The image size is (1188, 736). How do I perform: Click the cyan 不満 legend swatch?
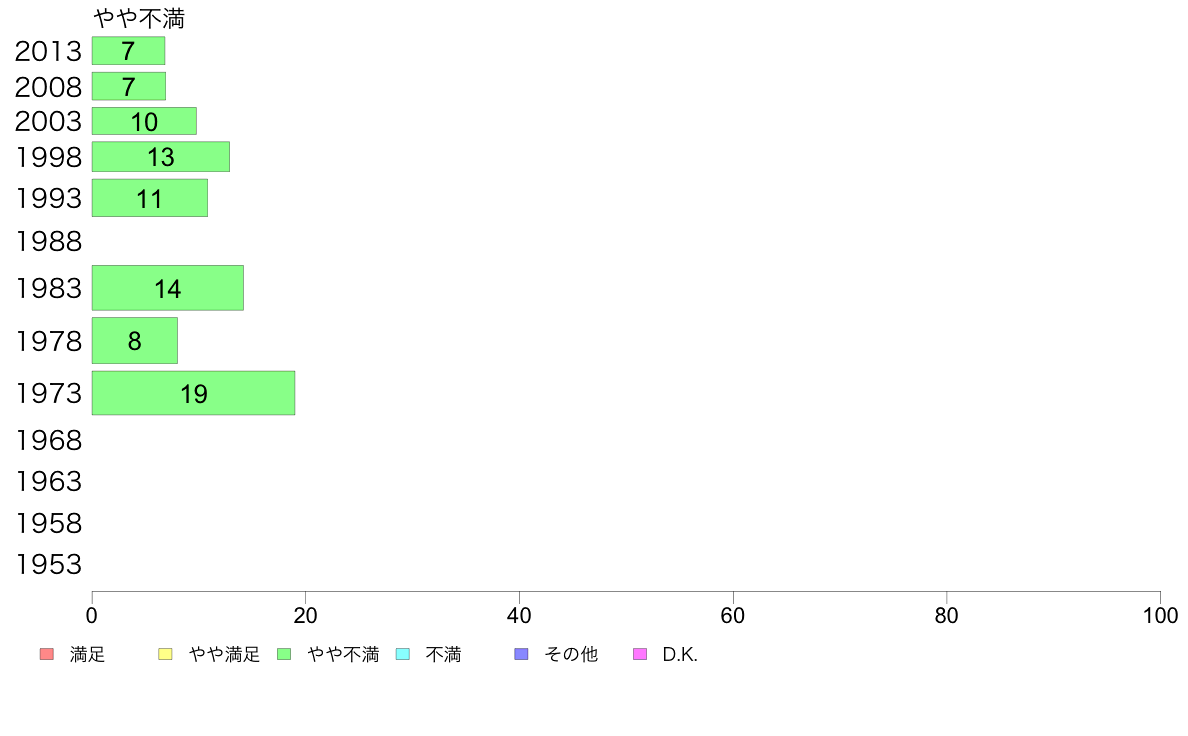pos(403,654)
